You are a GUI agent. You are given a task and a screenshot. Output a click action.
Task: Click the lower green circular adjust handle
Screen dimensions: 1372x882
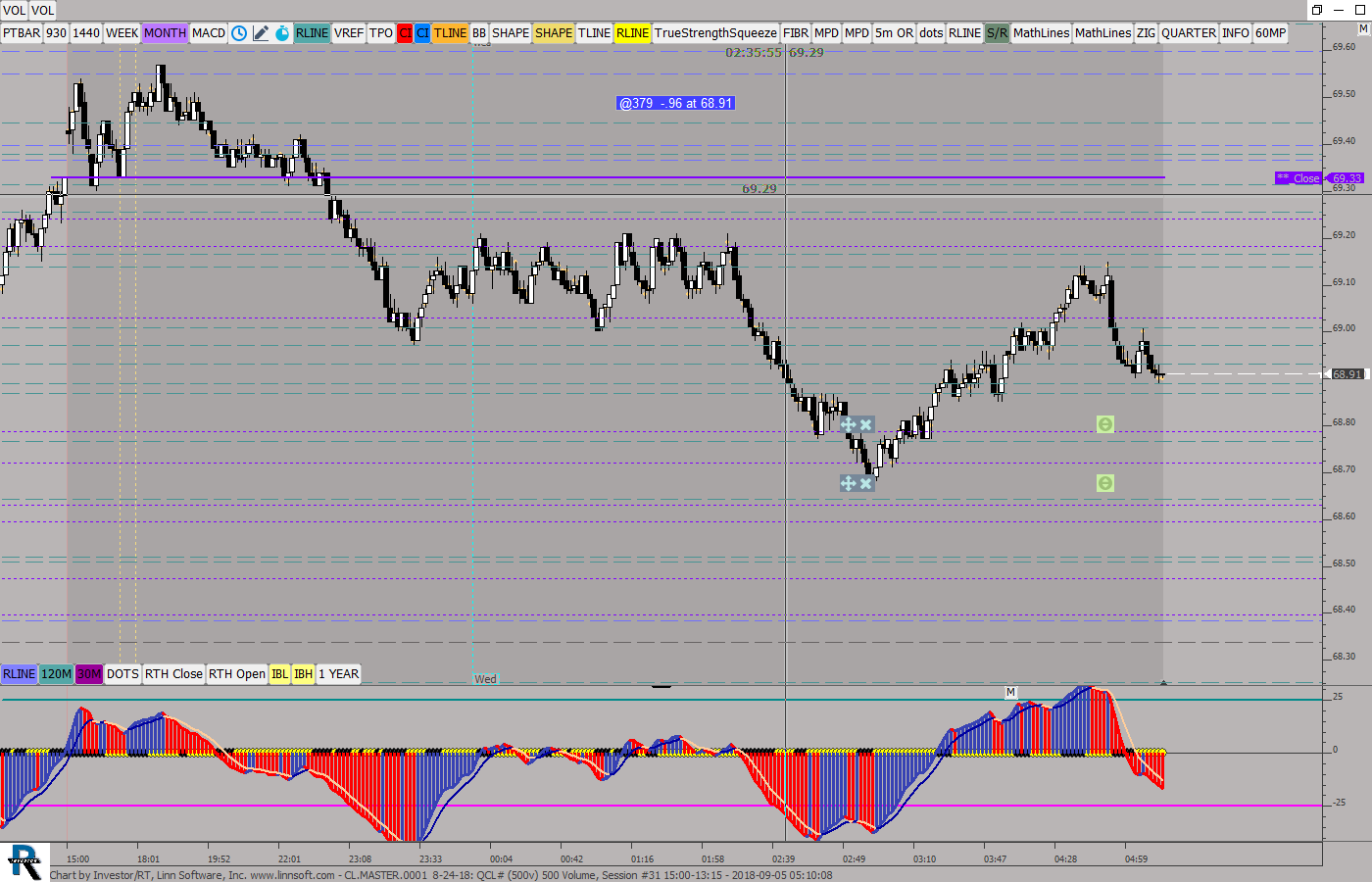click(1104, 483)
